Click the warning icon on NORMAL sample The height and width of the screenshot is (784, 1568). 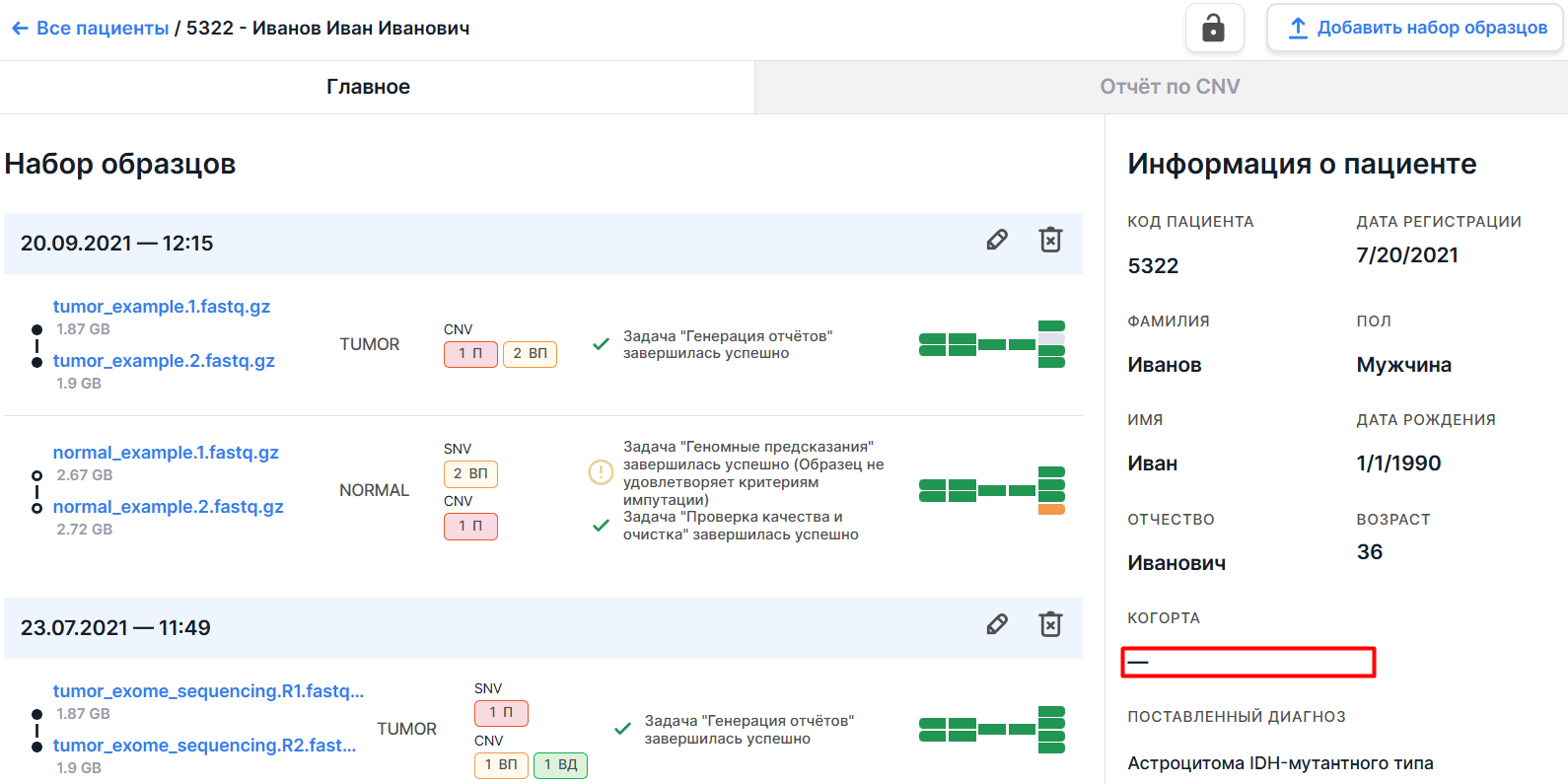coord(601,472)
